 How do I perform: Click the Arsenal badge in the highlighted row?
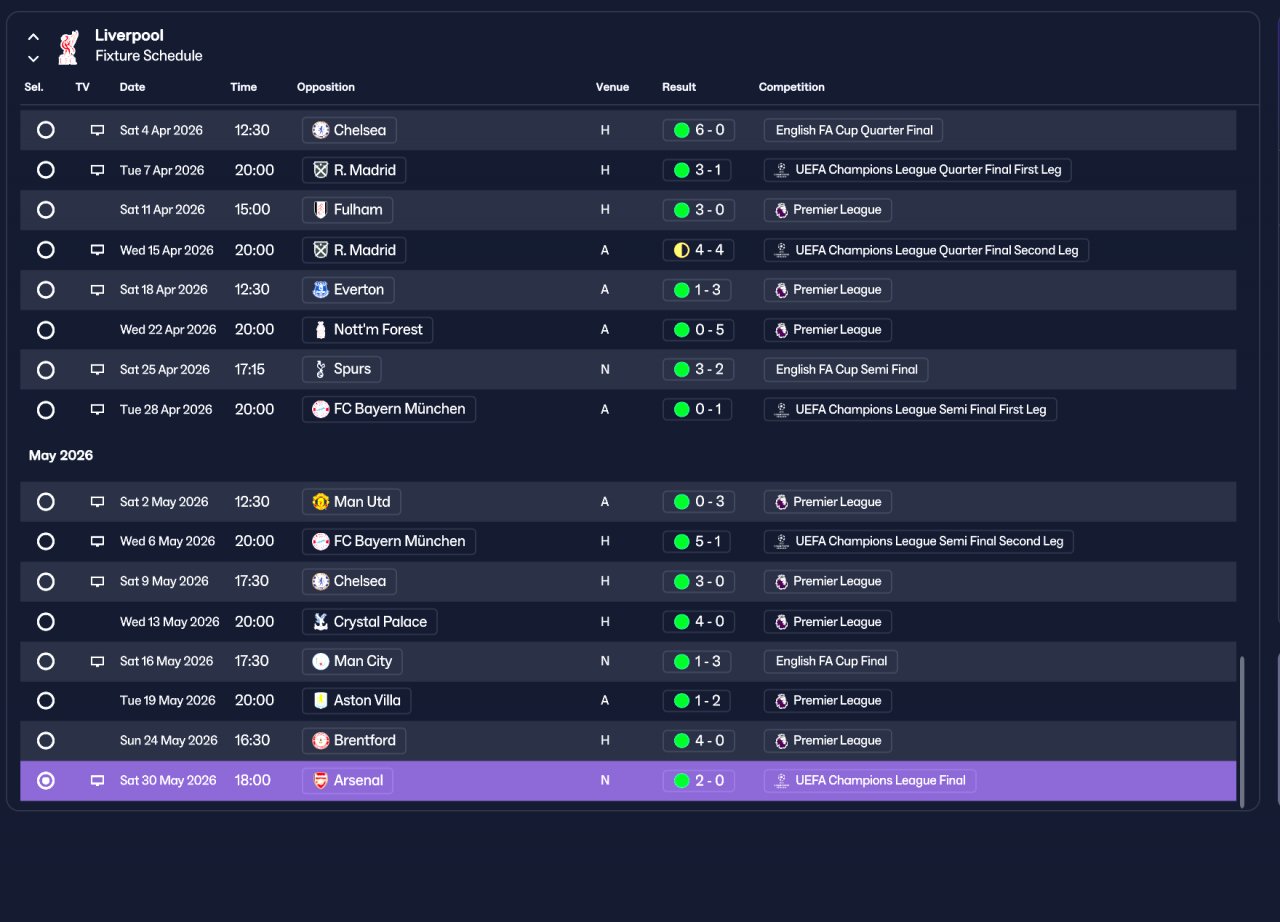(320, 781)
